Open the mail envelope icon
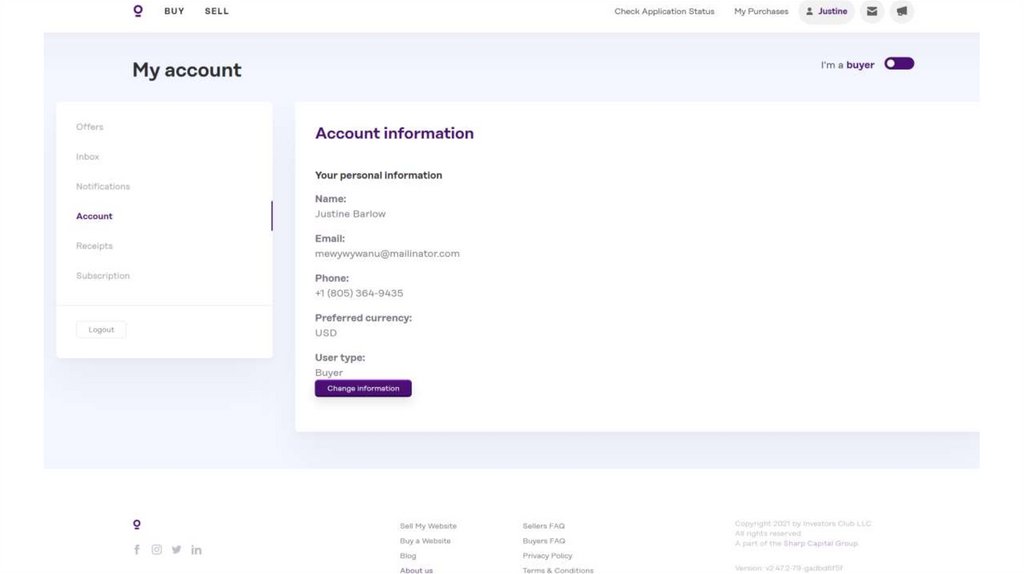 (872, 12)
